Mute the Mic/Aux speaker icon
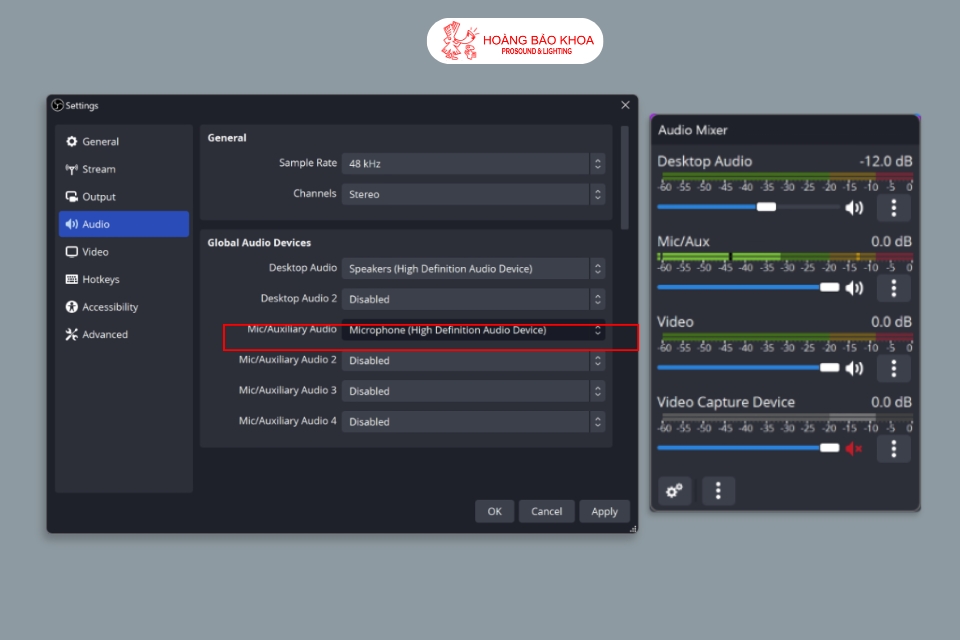 tap(853, 288)
